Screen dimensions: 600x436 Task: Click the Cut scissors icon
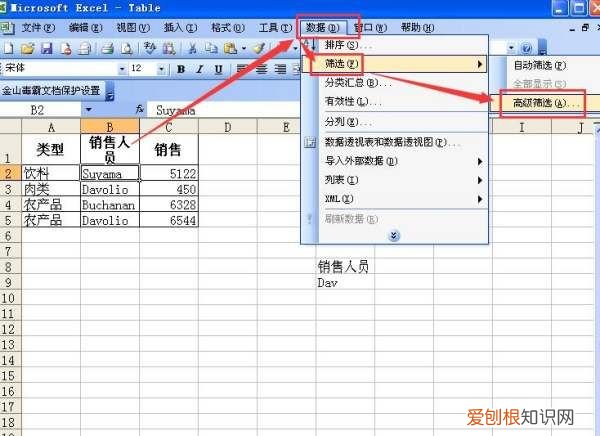click(192, 48)
